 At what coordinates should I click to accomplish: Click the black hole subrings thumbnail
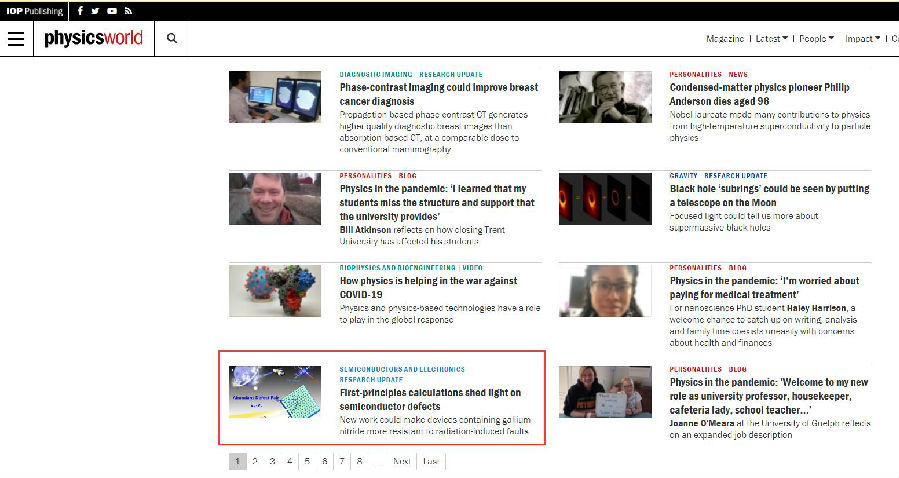[x=605, y=198]
